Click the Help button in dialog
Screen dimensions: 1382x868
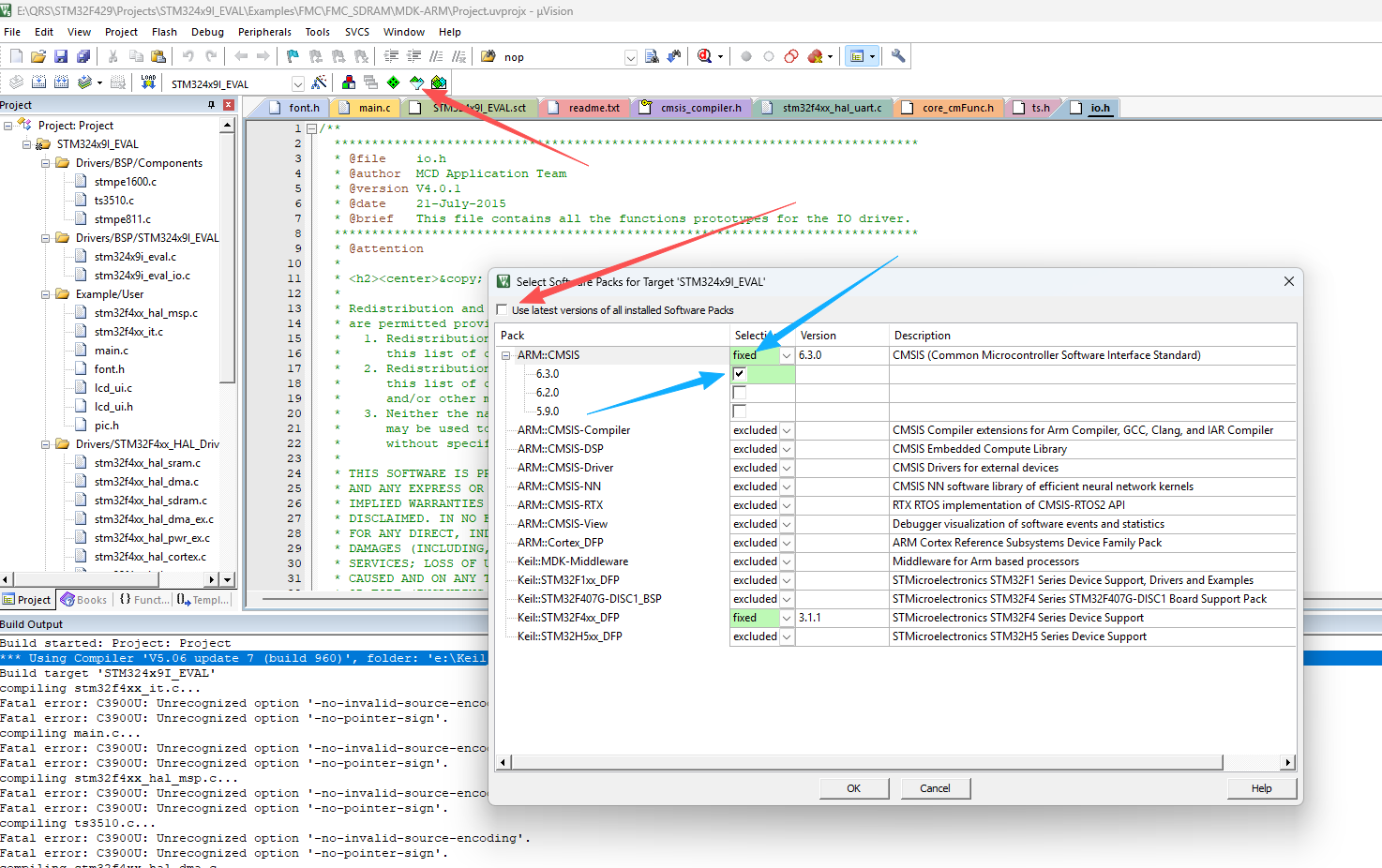pos(1261,788)
